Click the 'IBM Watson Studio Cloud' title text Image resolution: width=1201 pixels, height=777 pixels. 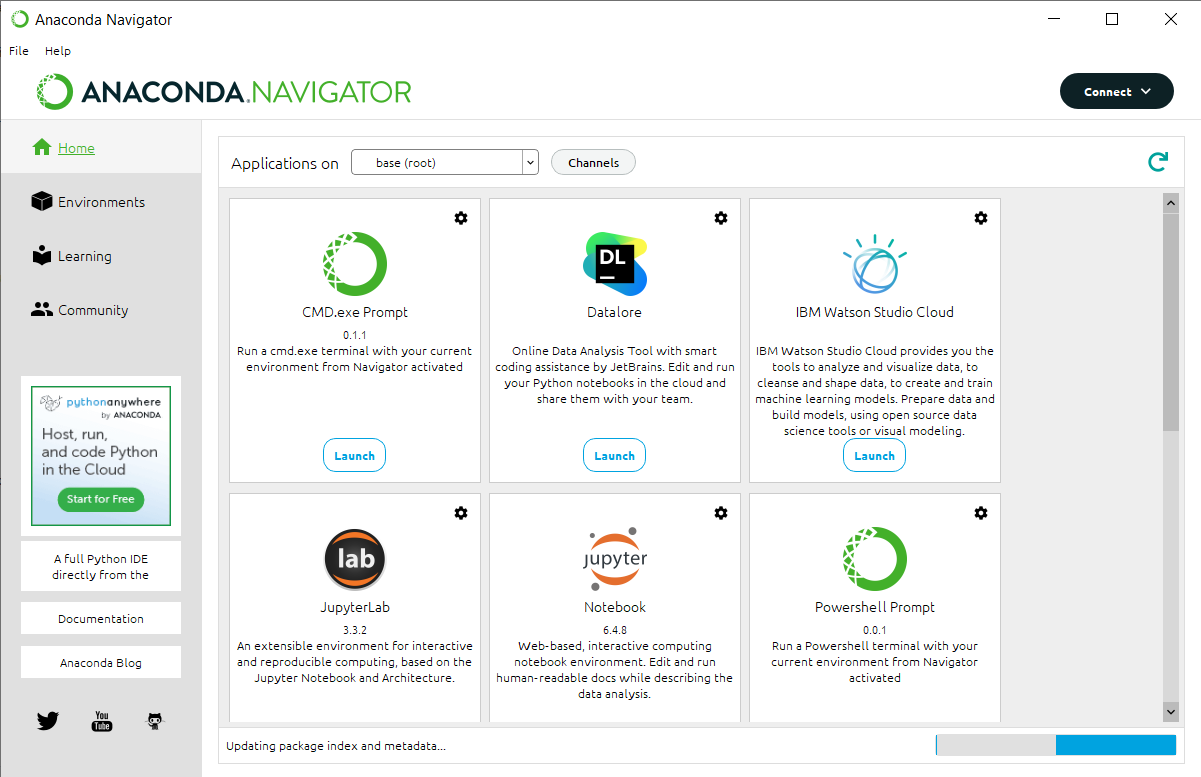[x=875, y=312]
